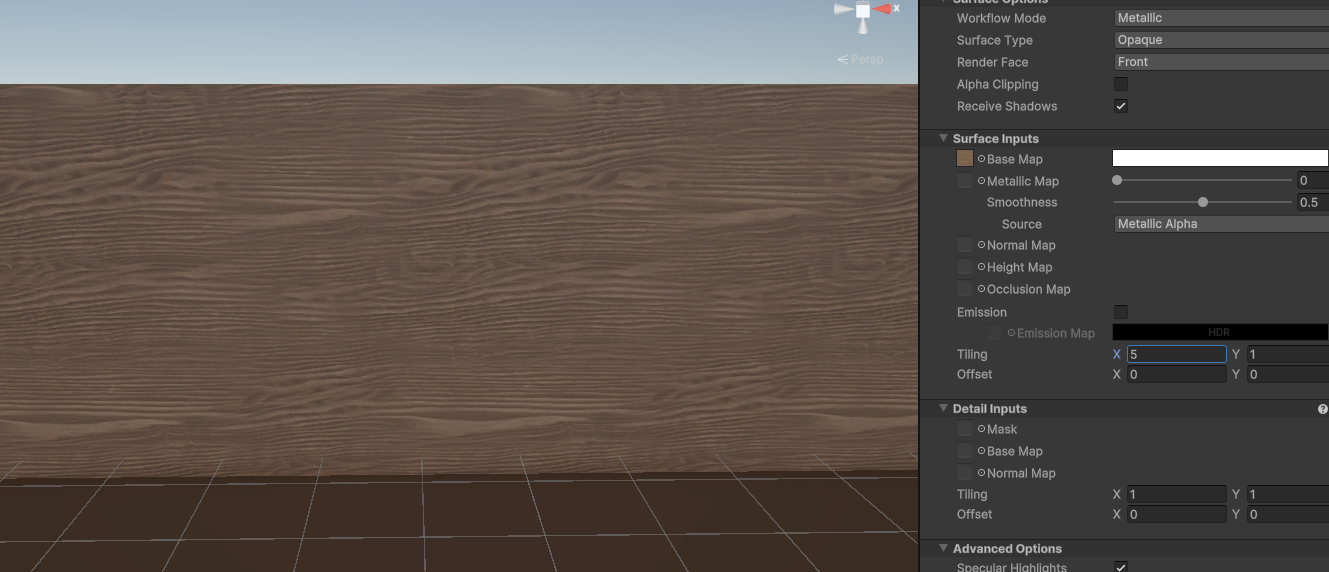
Task: Open texture picker circle for Mask
Action: (981, 429)
